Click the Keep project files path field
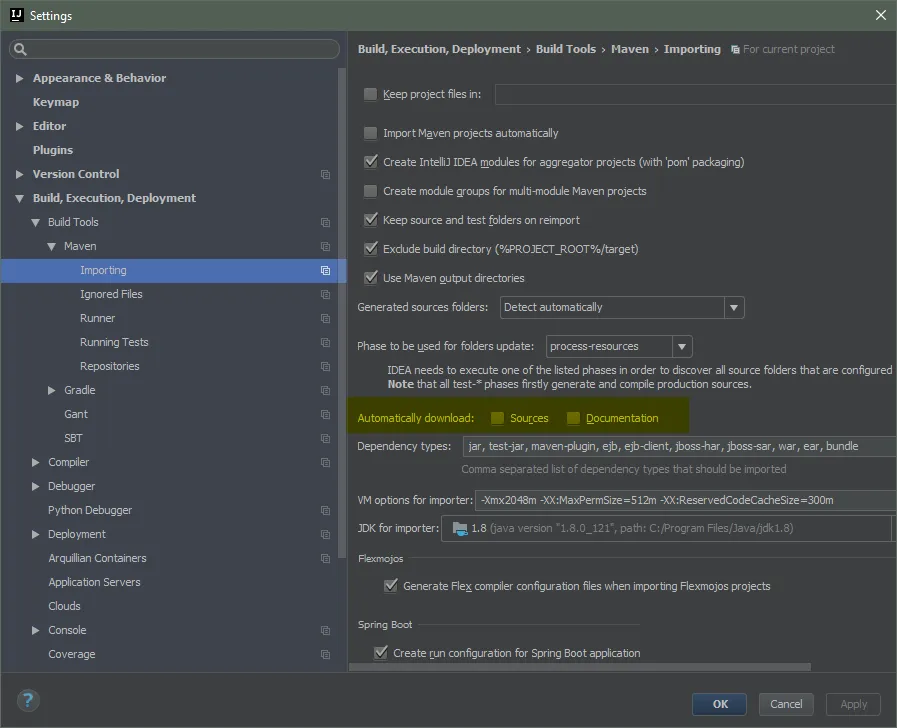 [x=696, y=94]
